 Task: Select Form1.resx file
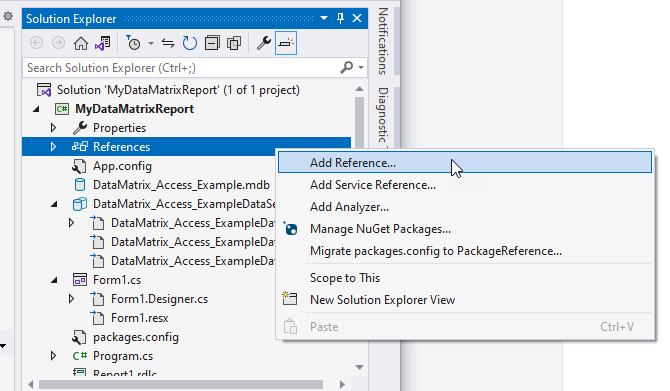pos(140,318)
